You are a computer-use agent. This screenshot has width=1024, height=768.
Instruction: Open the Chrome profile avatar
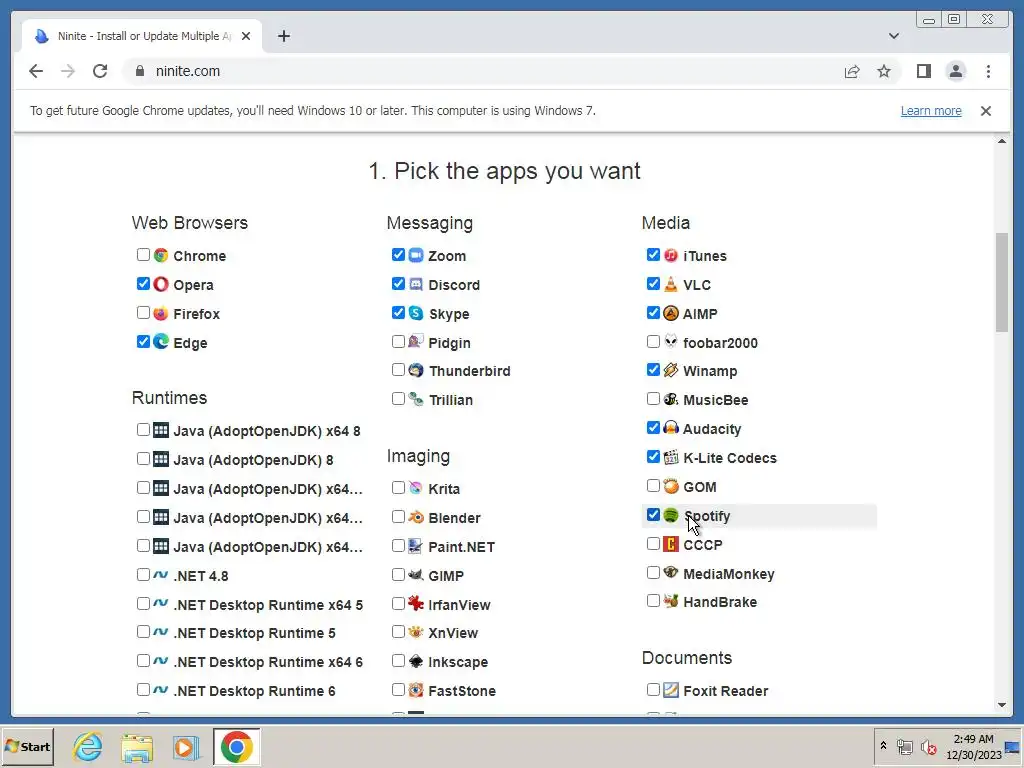point(955,71)
